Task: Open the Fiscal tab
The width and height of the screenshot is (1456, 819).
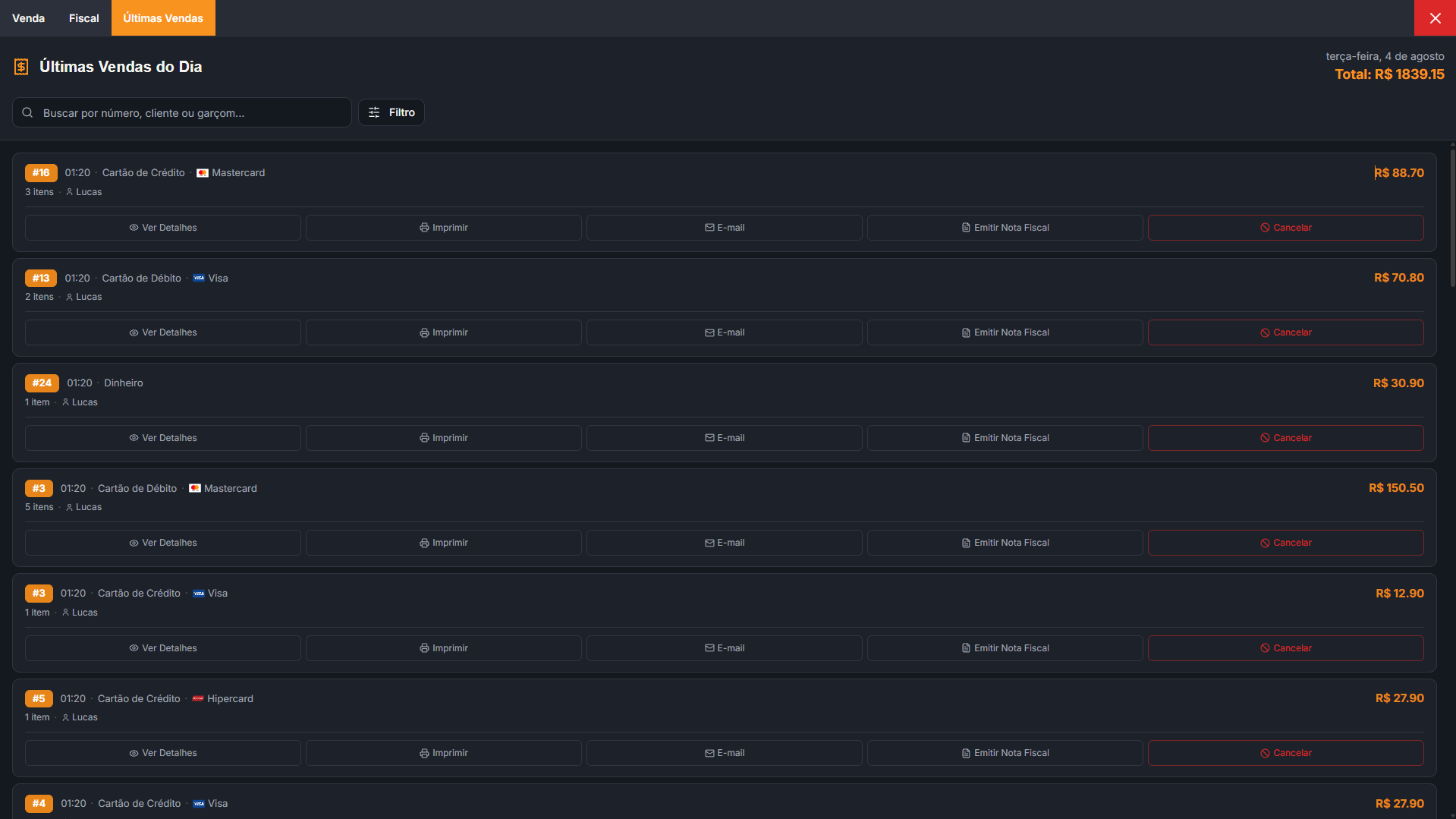Action: 83,18
